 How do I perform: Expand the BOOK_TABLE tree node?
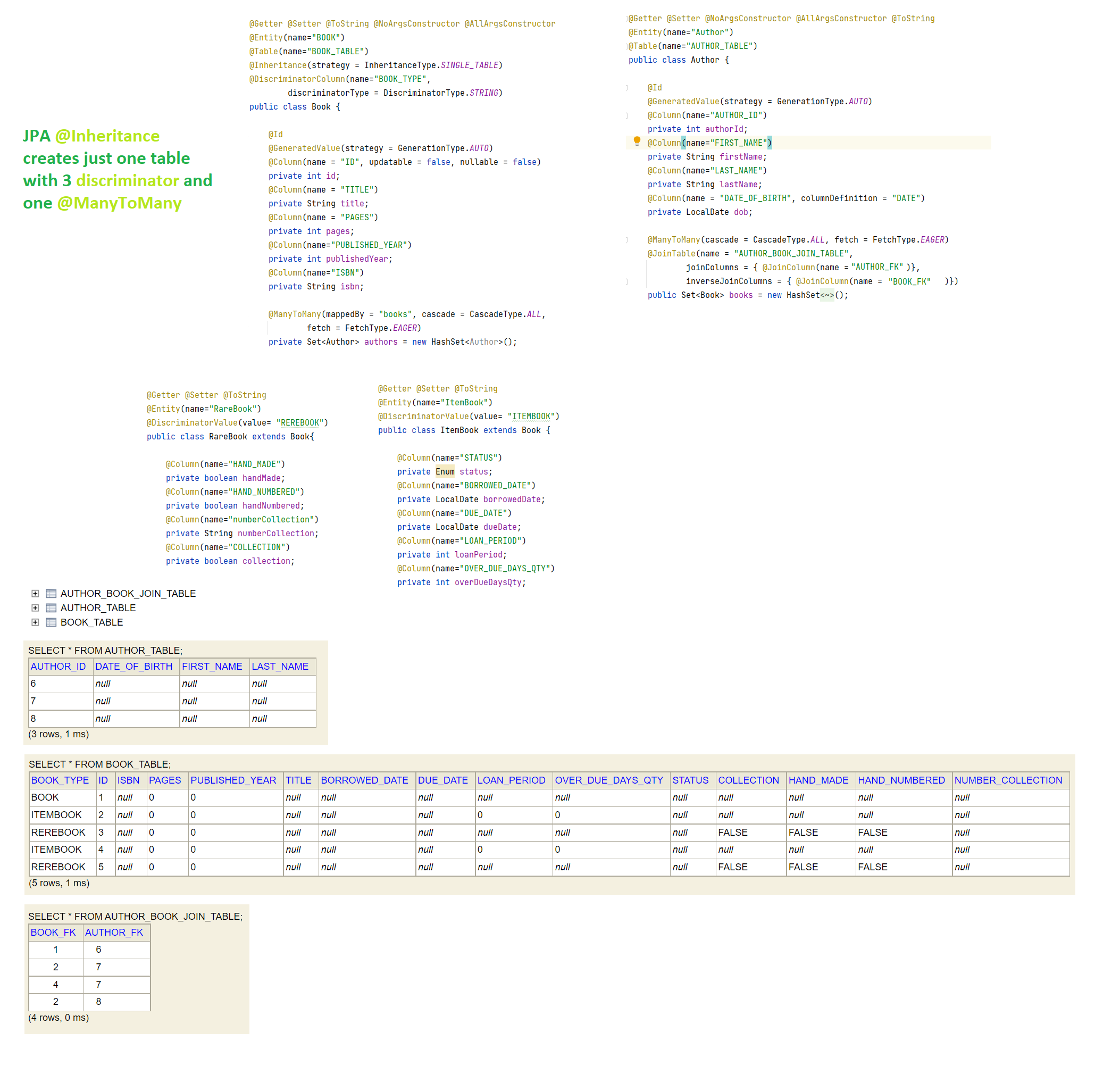pyautogui.click(x=35, y=622)
